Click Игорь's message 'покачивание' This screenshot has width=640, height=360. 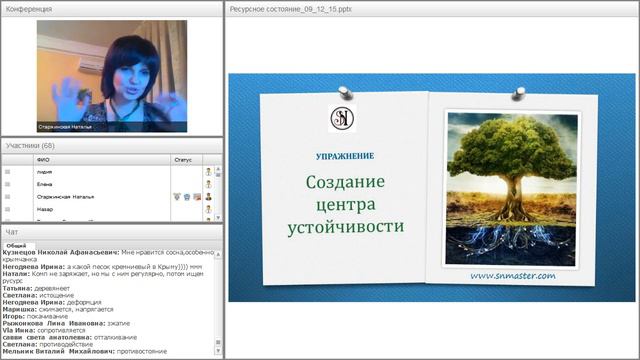coord(35,316)
